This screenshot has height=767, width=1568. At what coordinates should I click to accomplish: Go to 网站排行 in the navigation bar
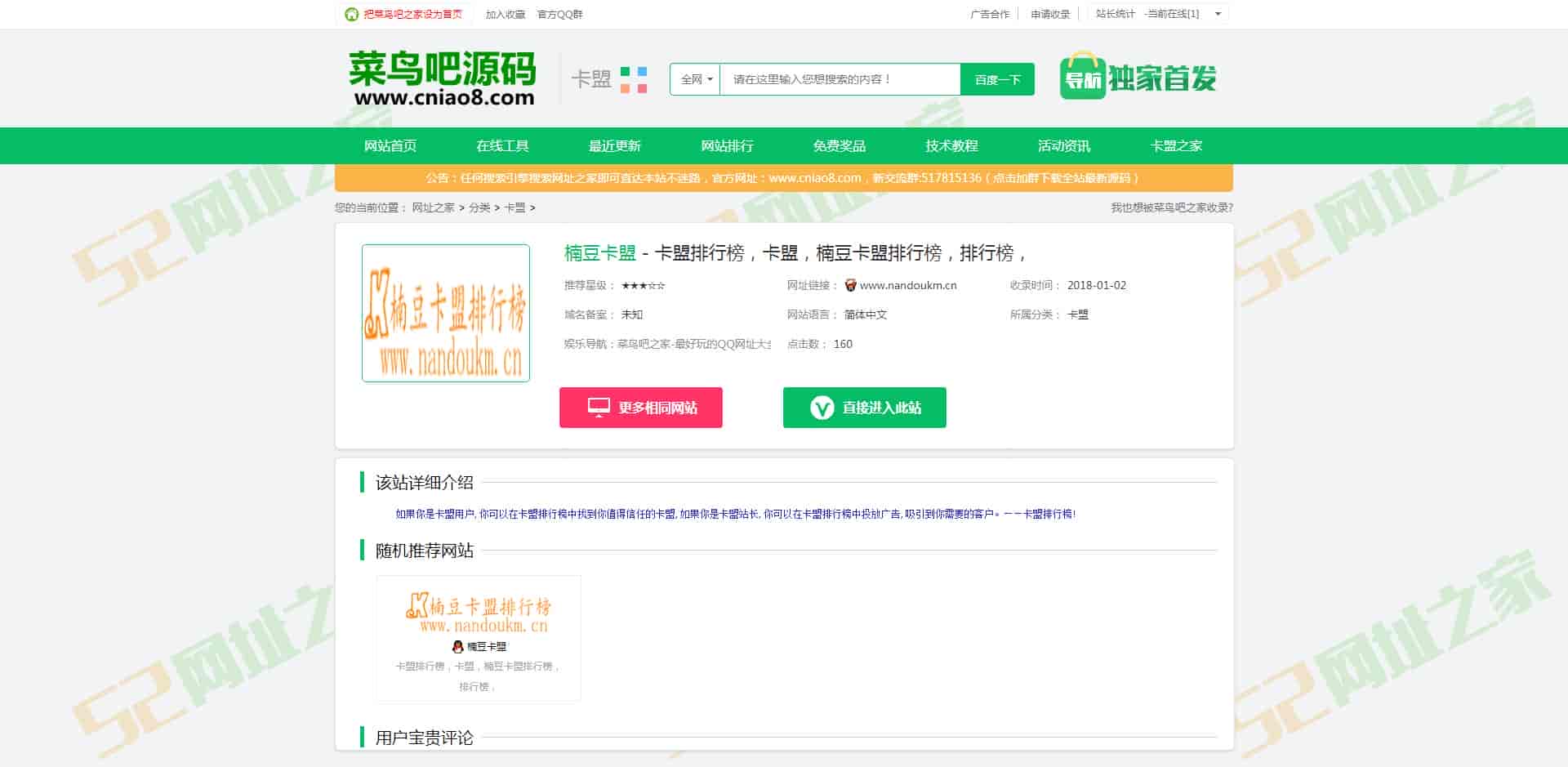727,145
